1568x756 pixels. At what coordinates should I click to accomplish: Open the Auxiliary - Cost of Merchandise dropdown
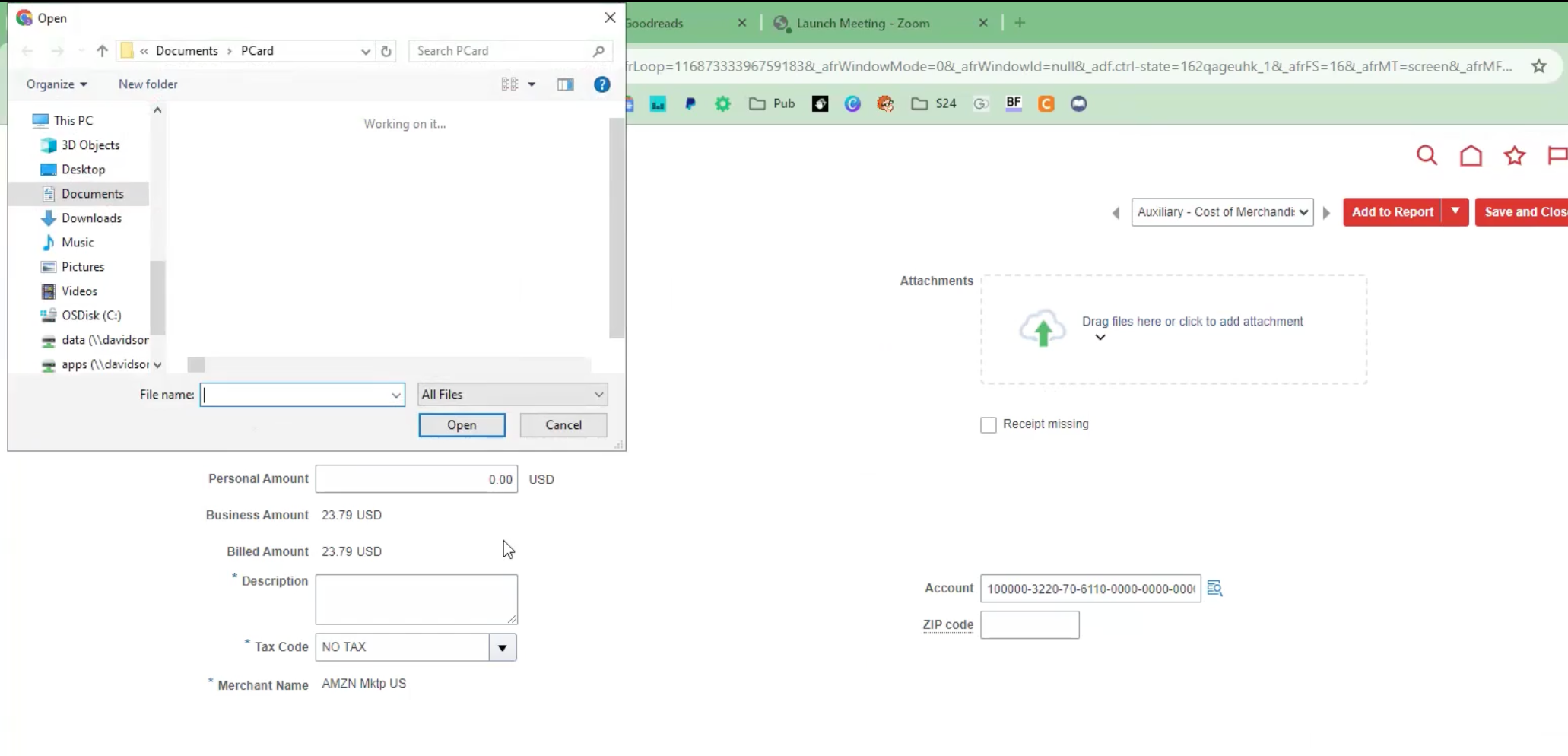point(1222,212)
